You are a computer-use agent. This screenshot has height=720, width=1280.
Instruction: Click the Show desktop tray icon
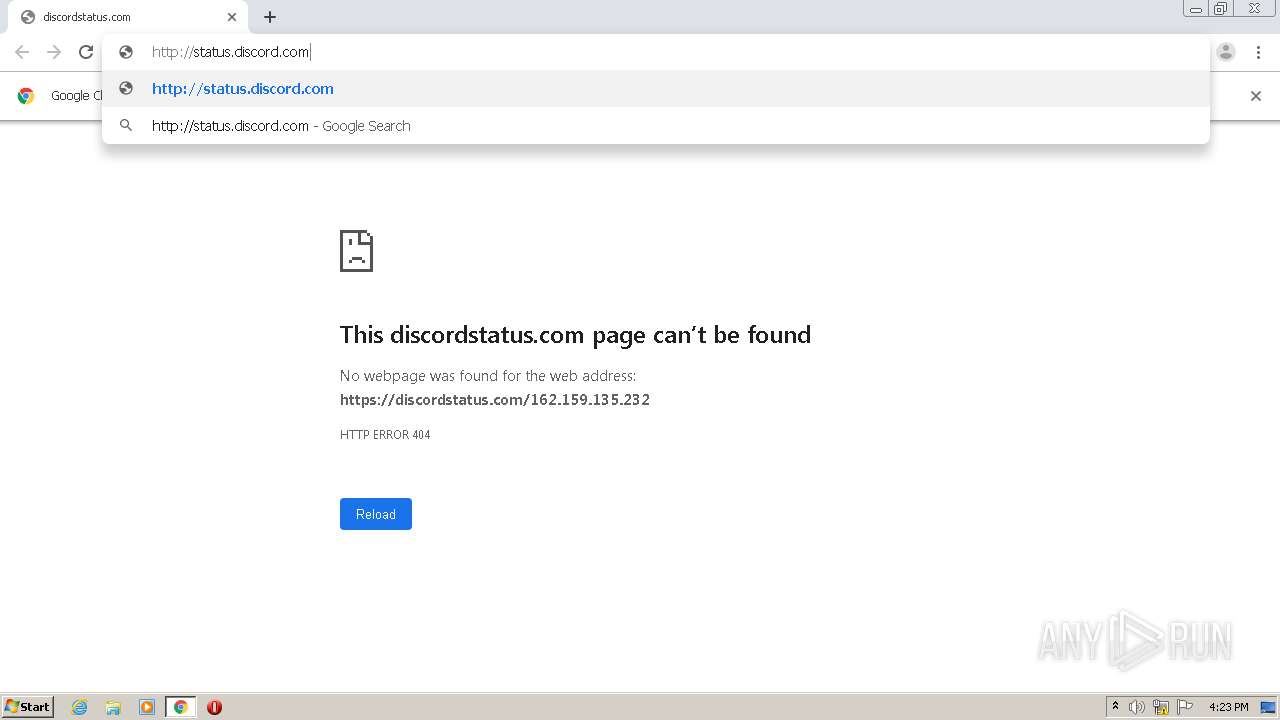click(1268, 707)
